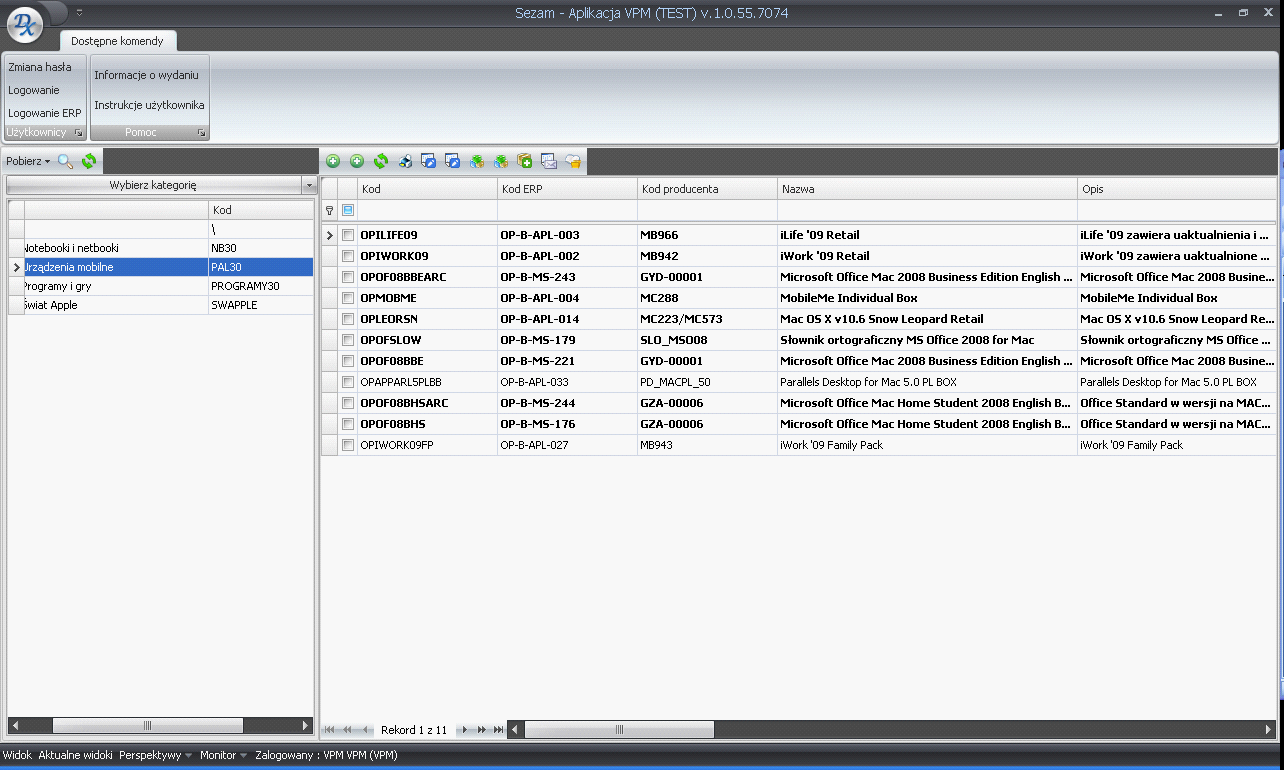Screen dimensions: 1284x770
Task: Click the blue select-all box in the filter row
Action: (348, 210)
